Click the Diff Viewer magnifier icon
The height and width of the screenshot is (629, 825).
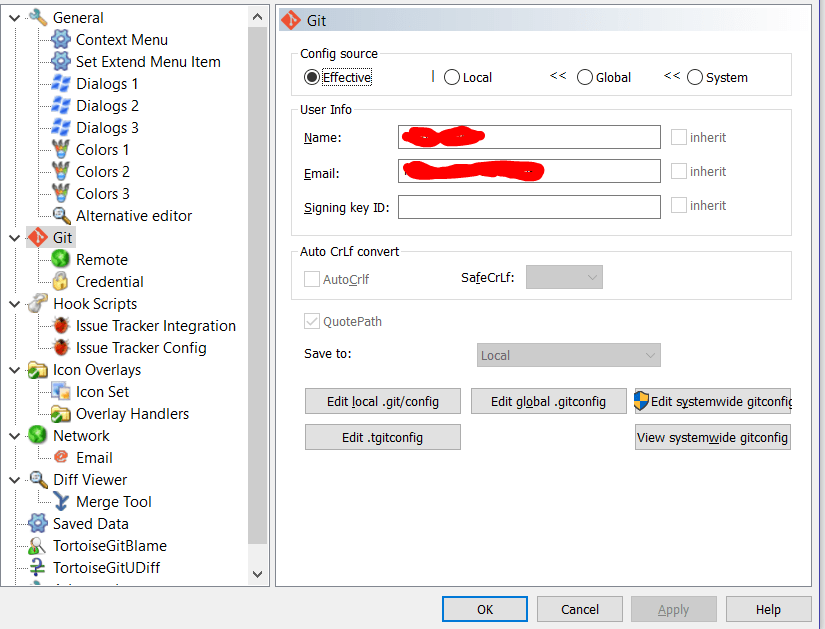[x=38, y=480]
